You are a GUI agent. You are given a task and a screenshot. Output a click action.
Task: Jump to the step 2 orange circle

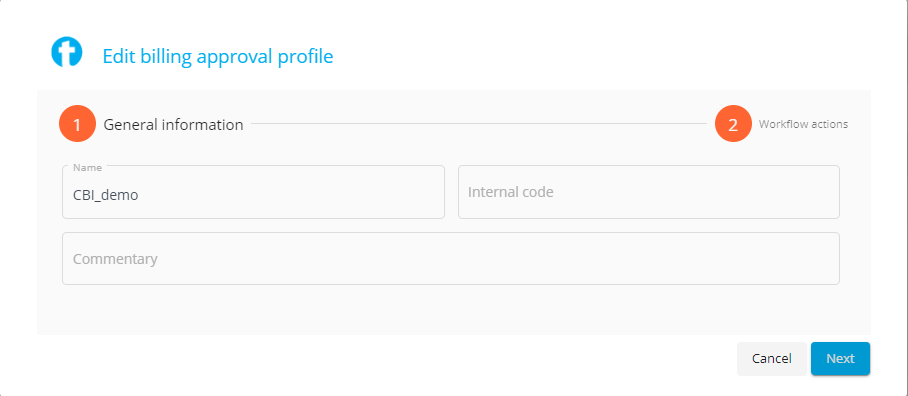tap(733, 124)
